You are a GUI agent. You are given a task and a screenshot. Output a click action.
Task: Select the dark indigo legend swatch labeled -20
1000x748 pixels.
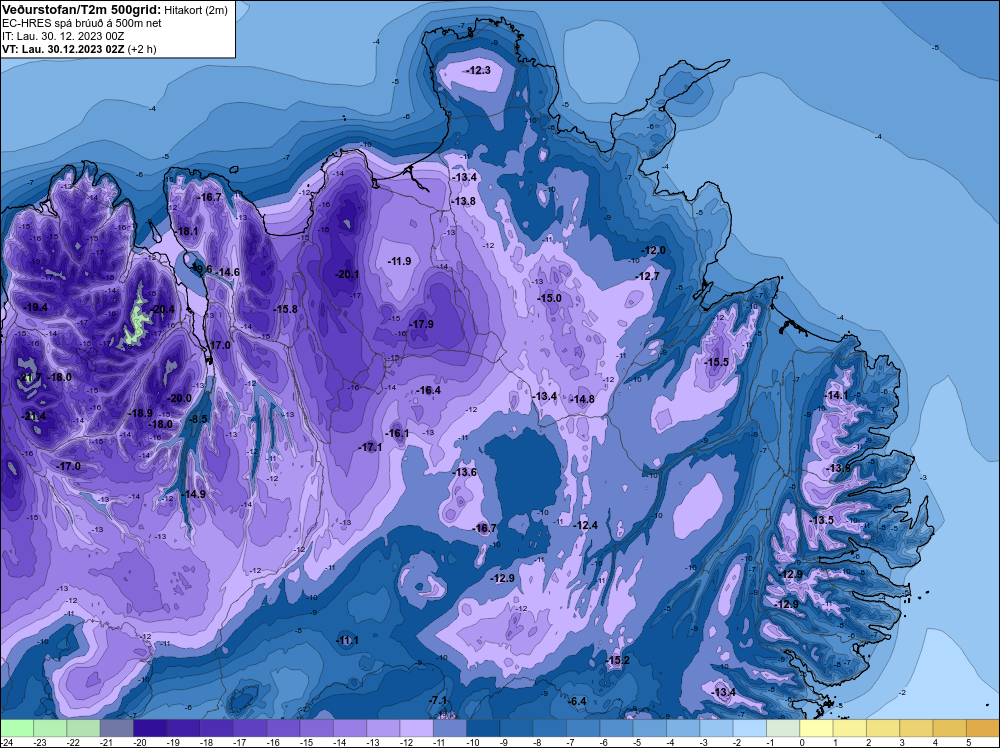pyautogui.click(x=150, y=728)
